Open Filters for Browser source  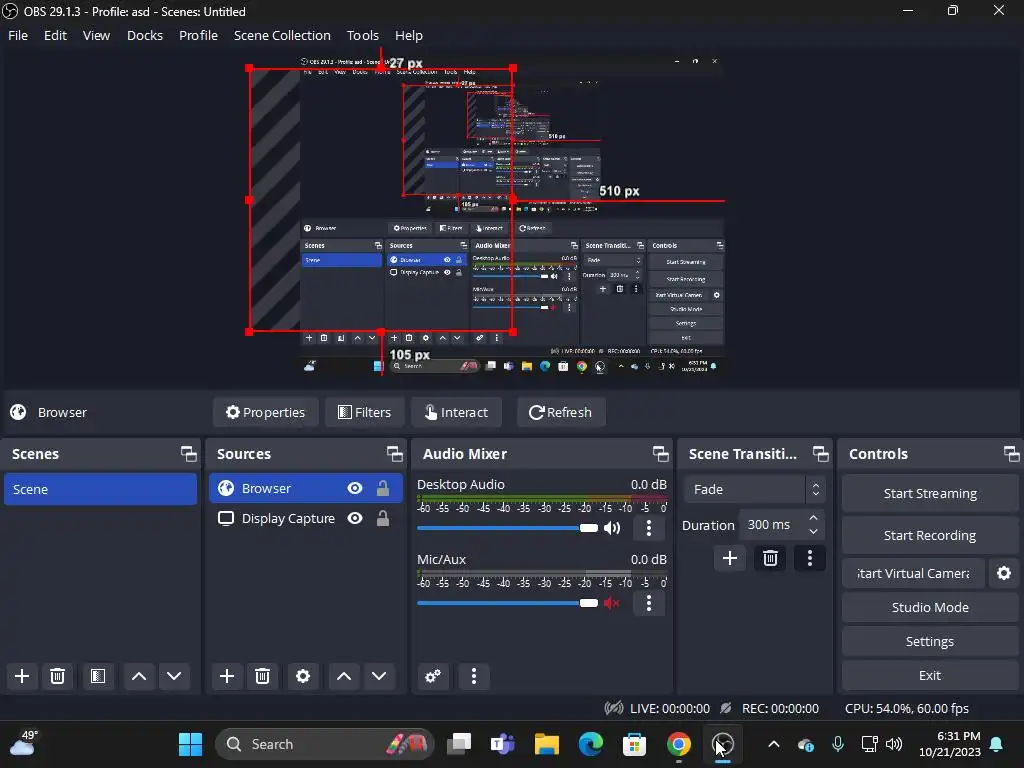(364, 412)
